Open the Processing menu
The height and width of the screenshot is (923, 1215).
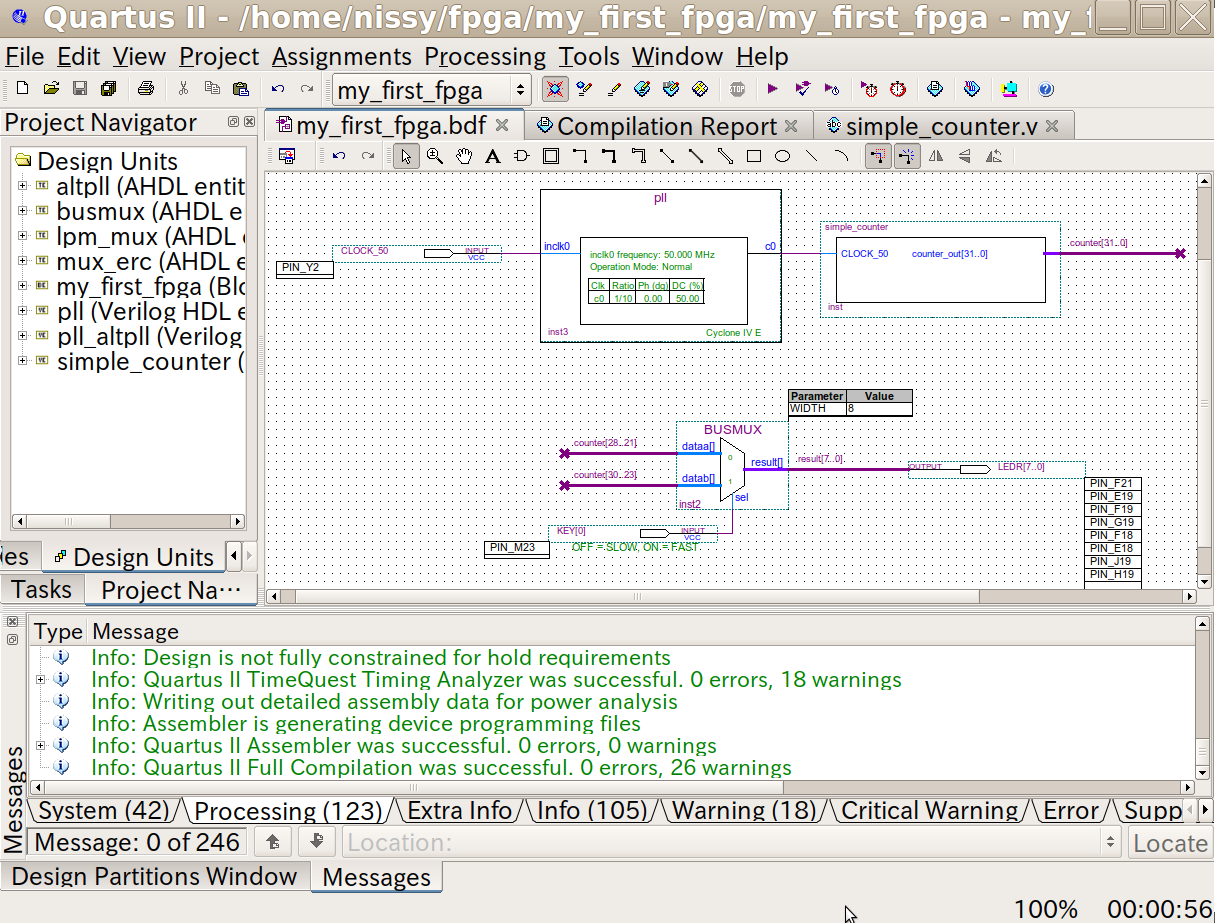[x=485, y=57]
